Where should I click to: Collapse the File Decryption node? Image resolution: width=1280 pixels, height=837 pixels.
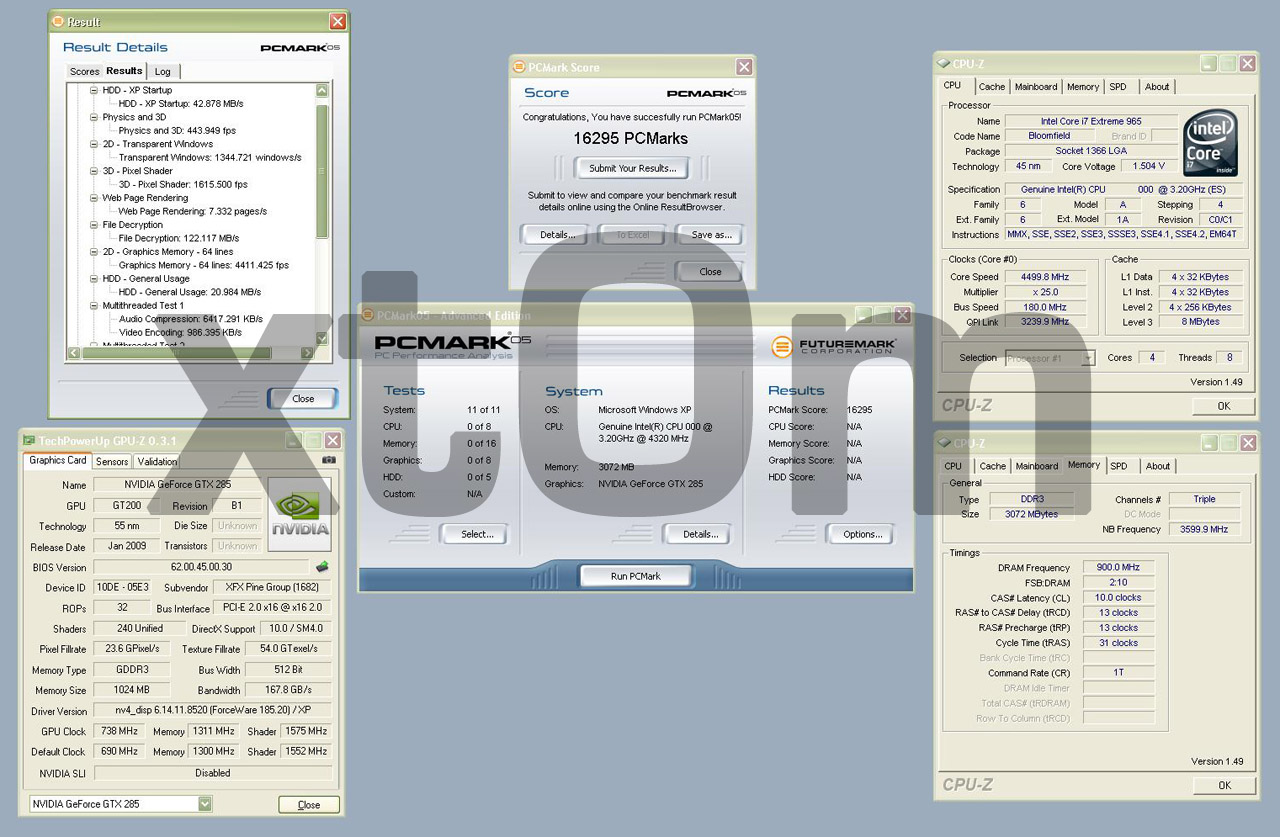tap(94, 225)
